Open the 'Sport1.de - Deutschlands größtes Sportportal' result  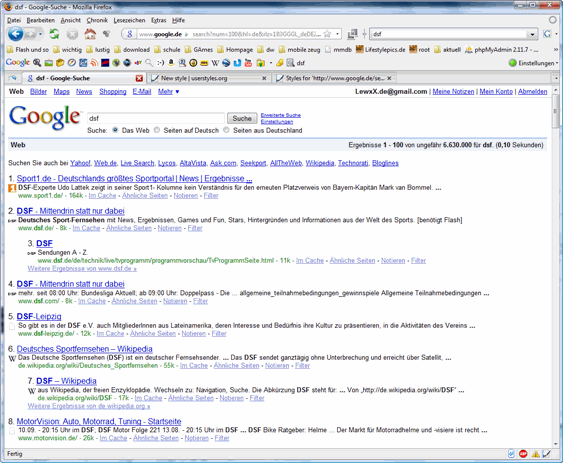click(134, 178)
